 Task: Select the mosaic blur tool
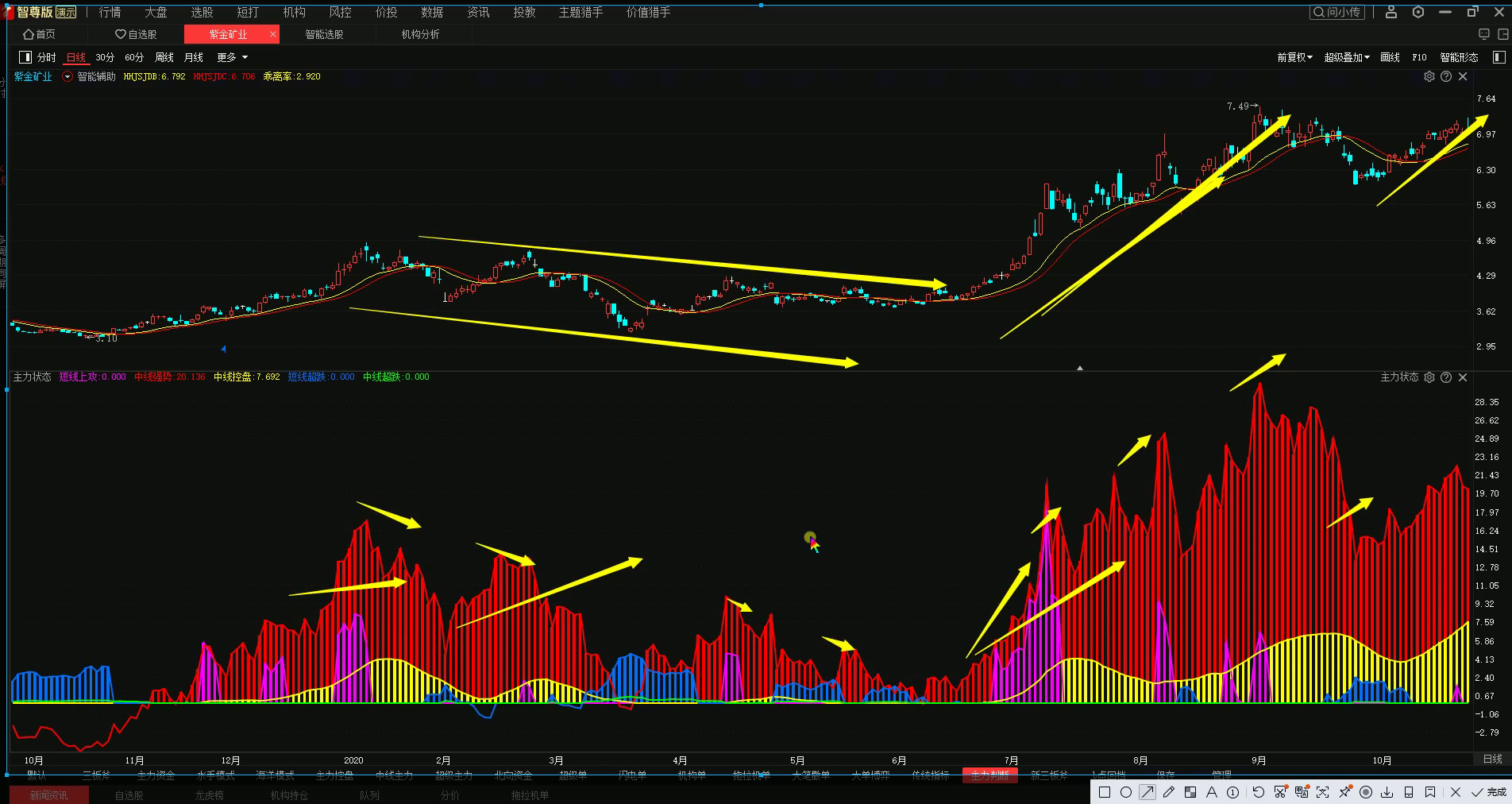[x=1190, y=792]
